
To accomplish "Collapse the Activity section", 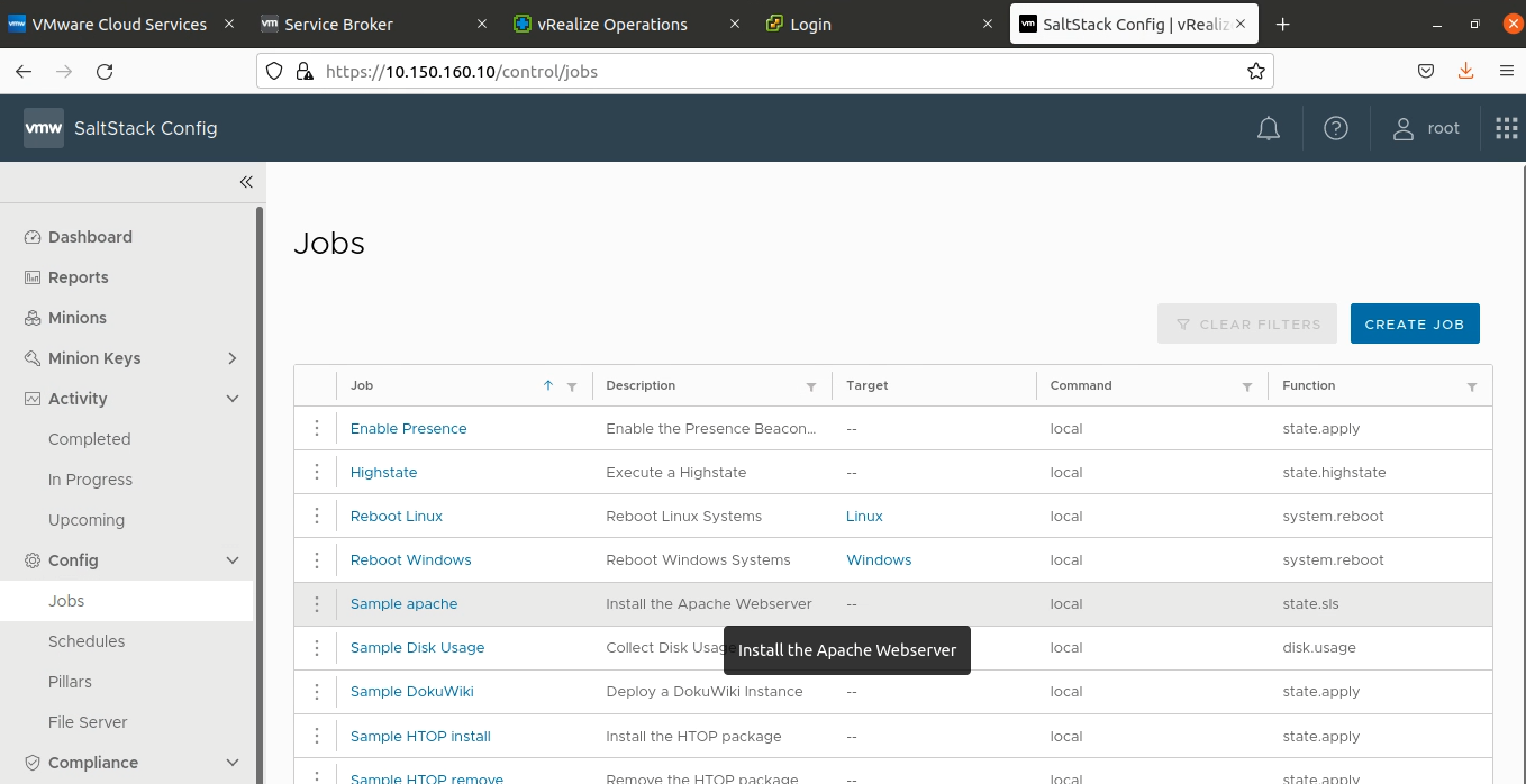I will tap(232, 399).
